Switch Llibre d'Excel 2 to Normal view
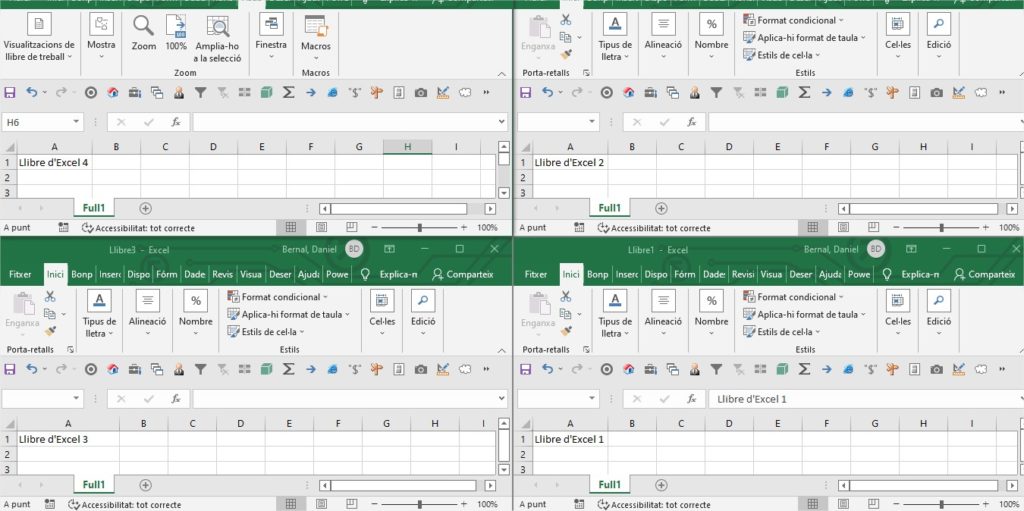Screen dimensions: 1024x511 [x=812, y=227]
